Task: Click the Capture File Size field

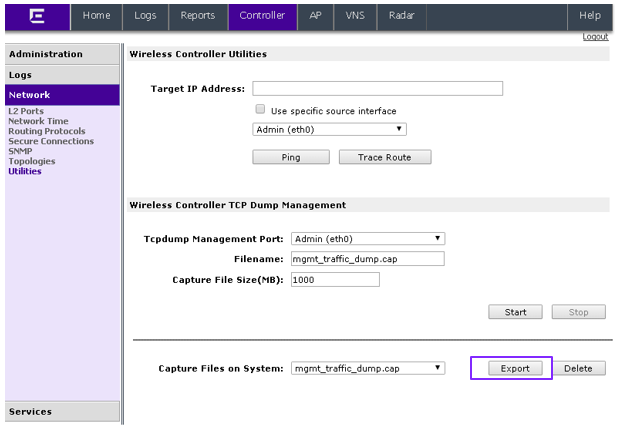Action: [x=335, y=280]
